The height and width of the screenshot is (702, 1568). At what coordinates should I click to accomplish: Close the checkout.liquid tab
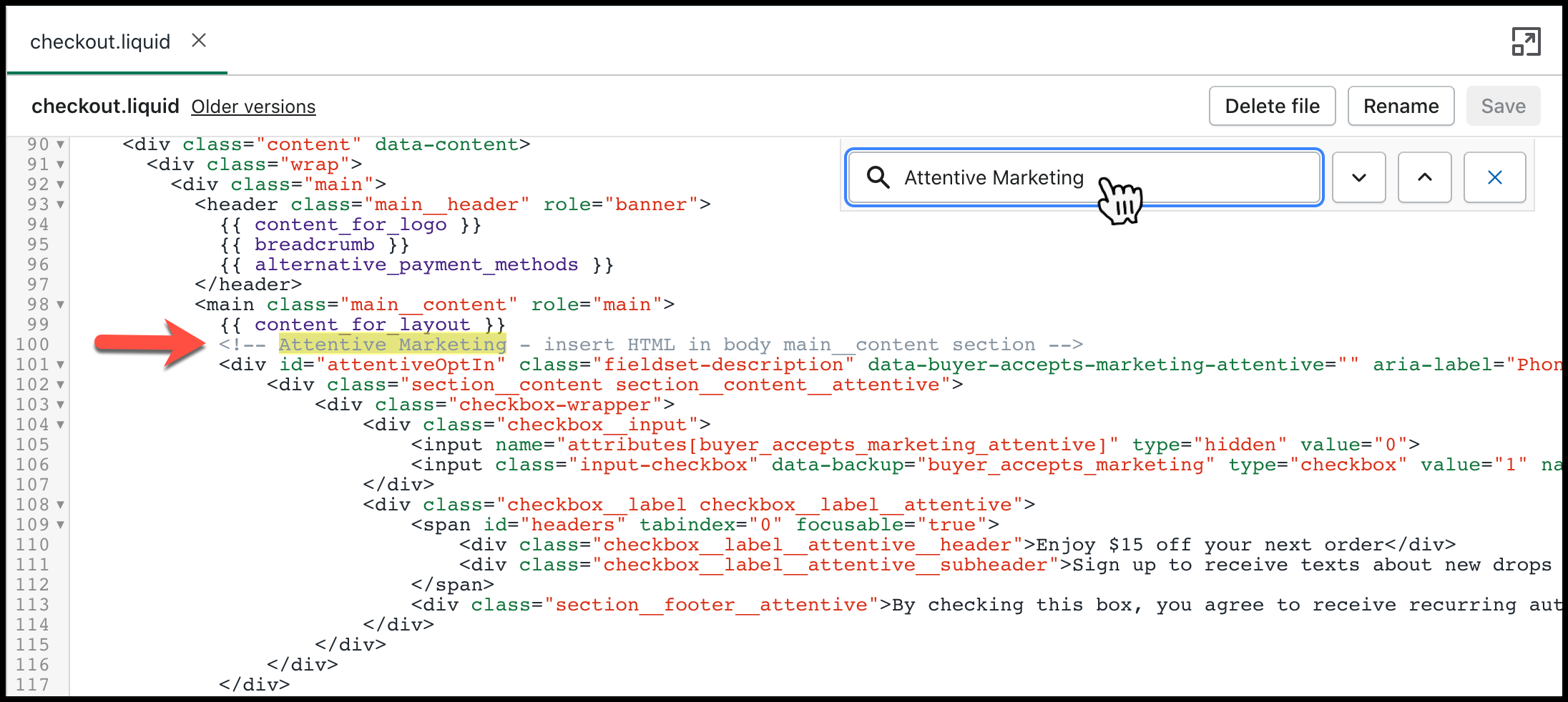point(199,41)
